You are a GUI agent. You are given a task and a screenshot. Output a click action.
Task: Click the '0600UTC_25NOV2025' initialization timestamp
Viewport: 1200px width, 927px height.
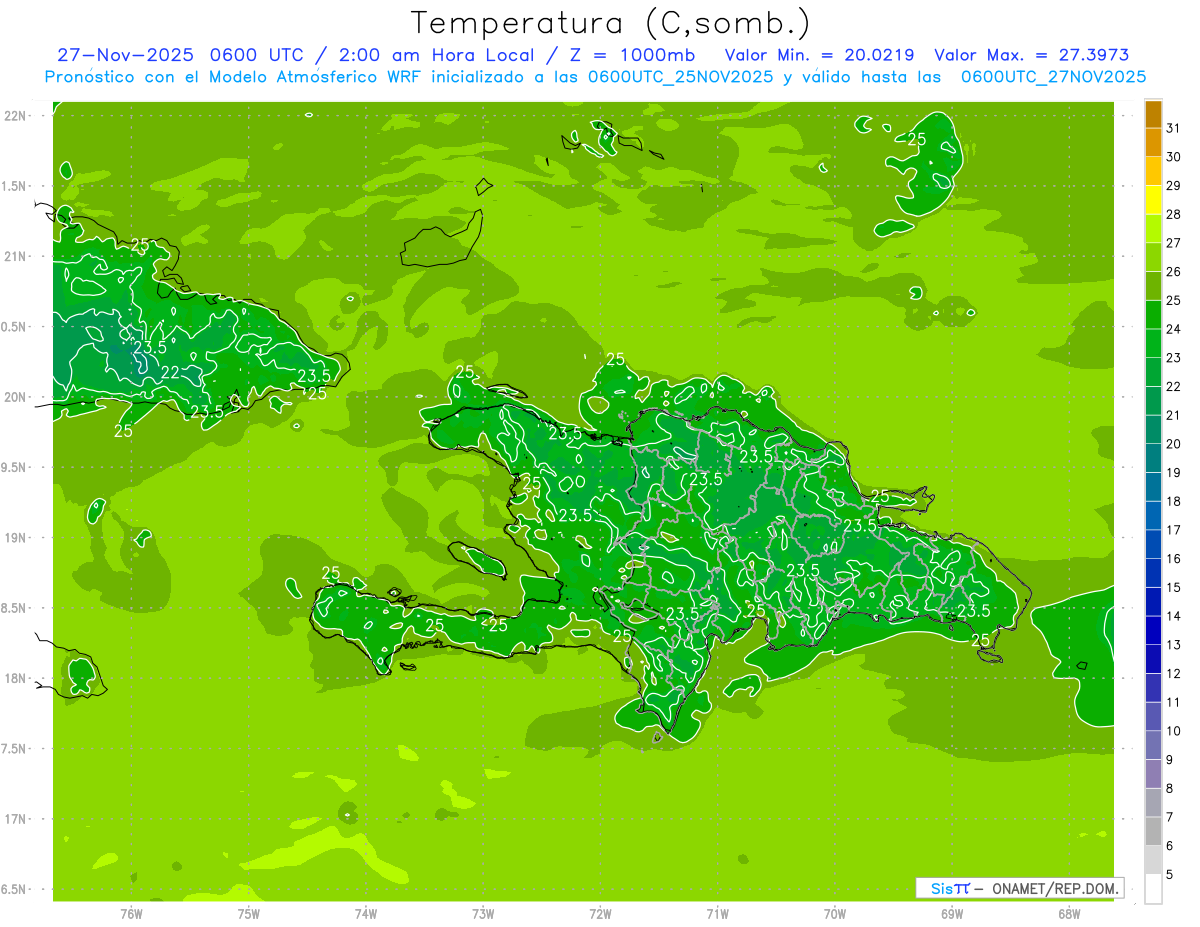[681, 77]
